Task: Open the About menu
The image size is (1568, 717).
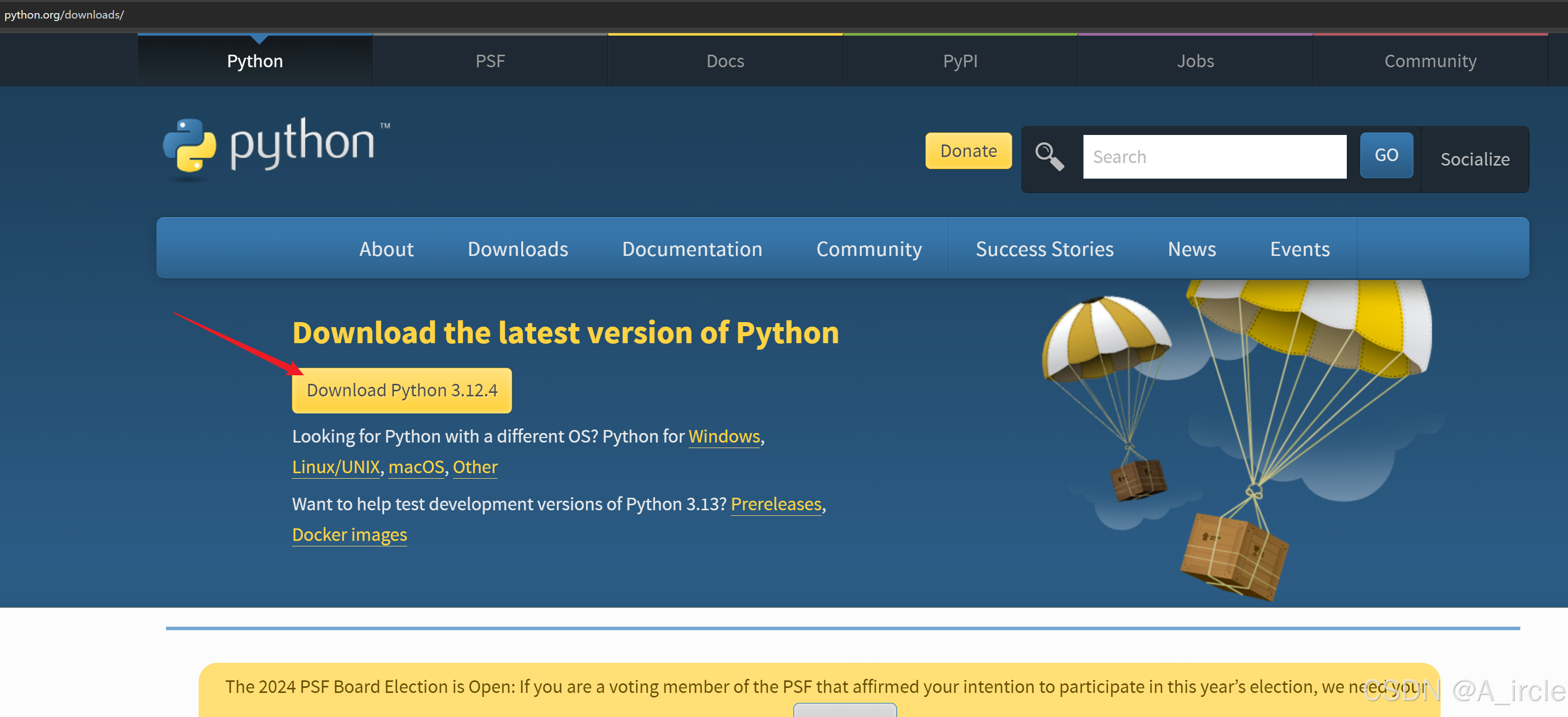Action: (387, 249)
